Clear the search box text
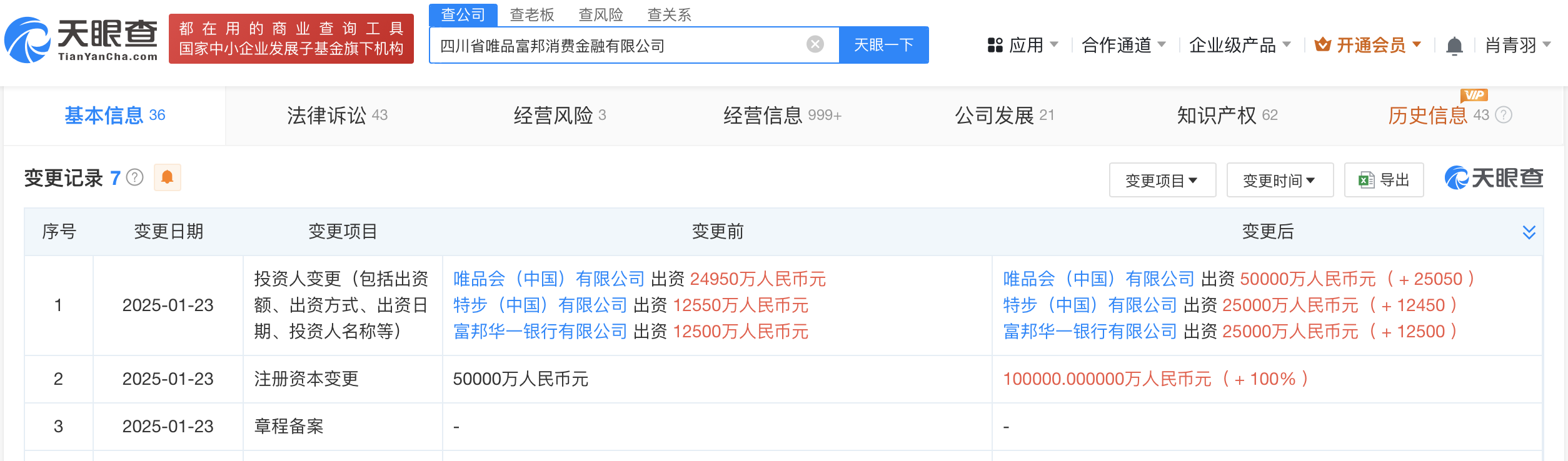Viewport: 1568px width, 461px height. point(815,44)
